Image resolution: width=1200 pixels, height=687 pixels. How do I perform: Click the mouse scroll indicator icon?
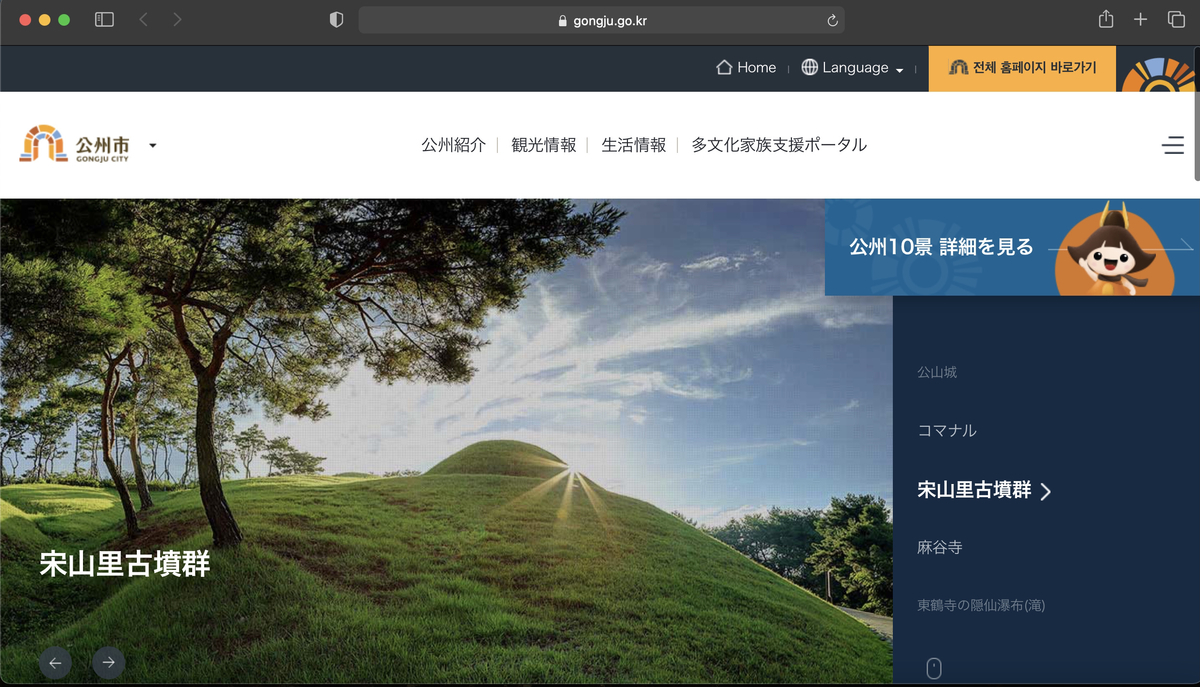[933, 668]
